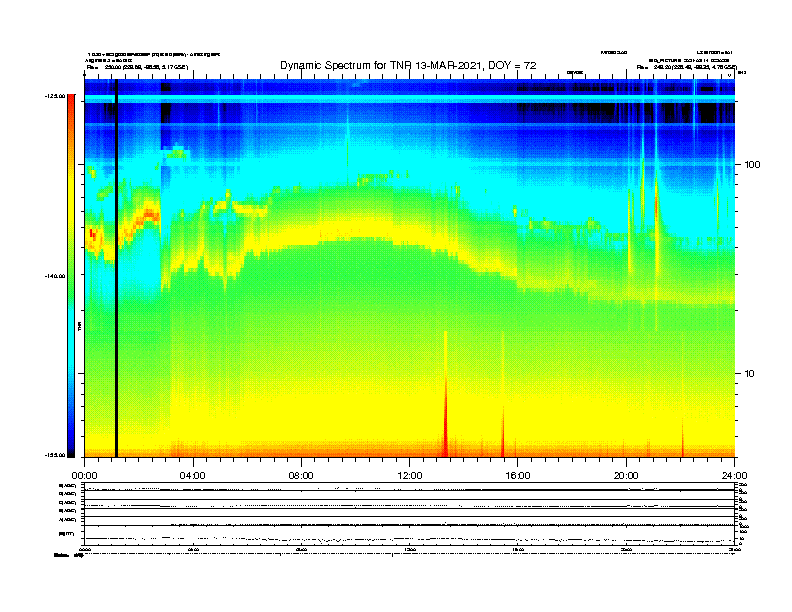Click the "100" frequency axis label
Image resolution: width=792 pixels, height=612 pixels.
pos(752,165)
